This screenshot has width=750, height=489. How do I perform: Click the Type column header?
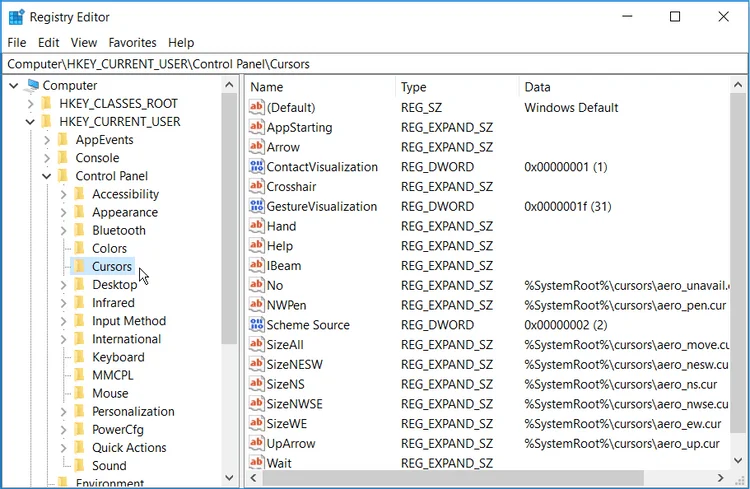tap(457, 87)
